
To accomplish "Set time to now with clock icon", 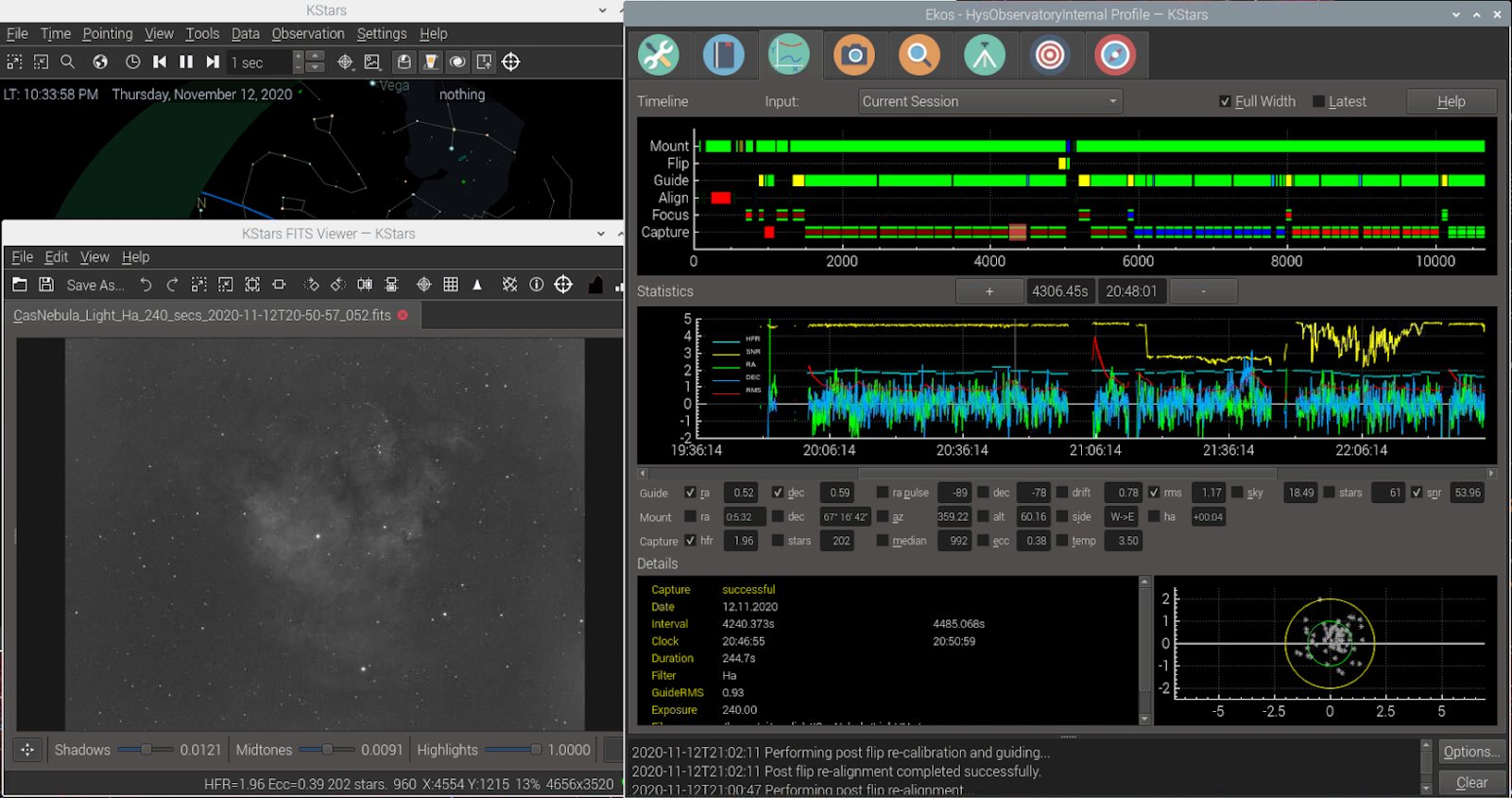I will coord(133,61).
